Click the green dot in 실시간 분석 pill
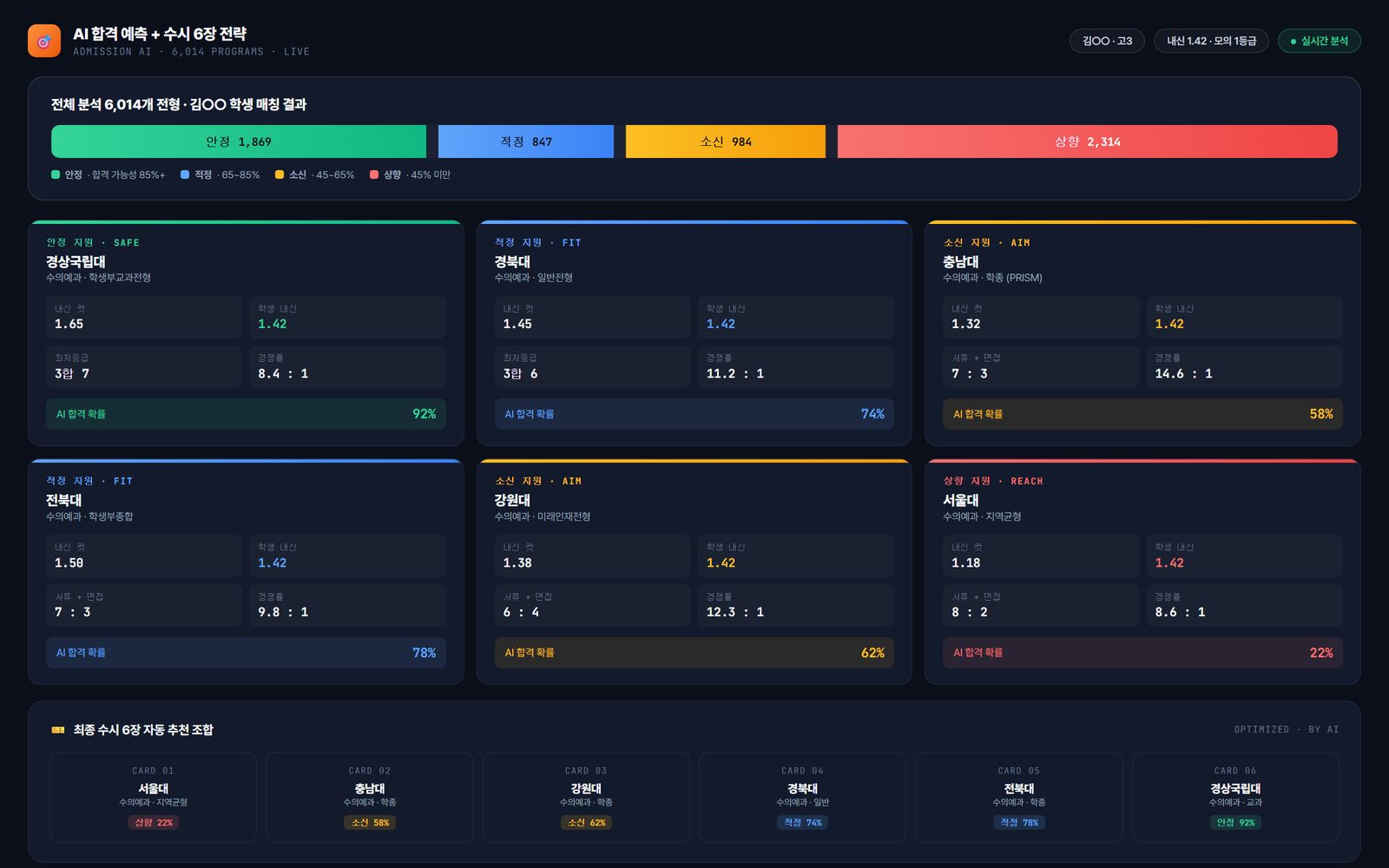Image resolution: width=1389 pixels, height=868 pixels. [x=1294, y=42]
